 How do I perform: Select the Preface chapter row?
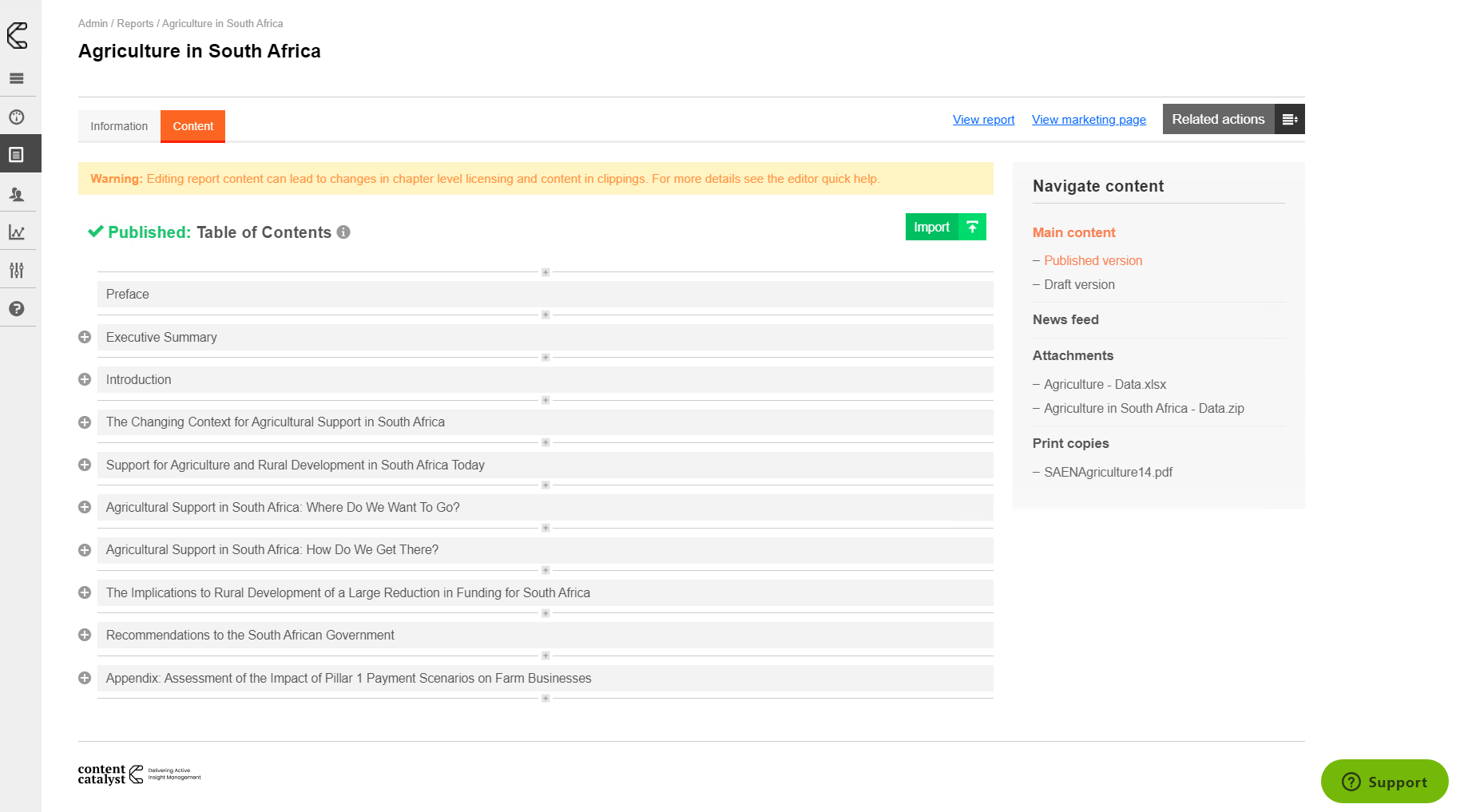tap(545, 294)
